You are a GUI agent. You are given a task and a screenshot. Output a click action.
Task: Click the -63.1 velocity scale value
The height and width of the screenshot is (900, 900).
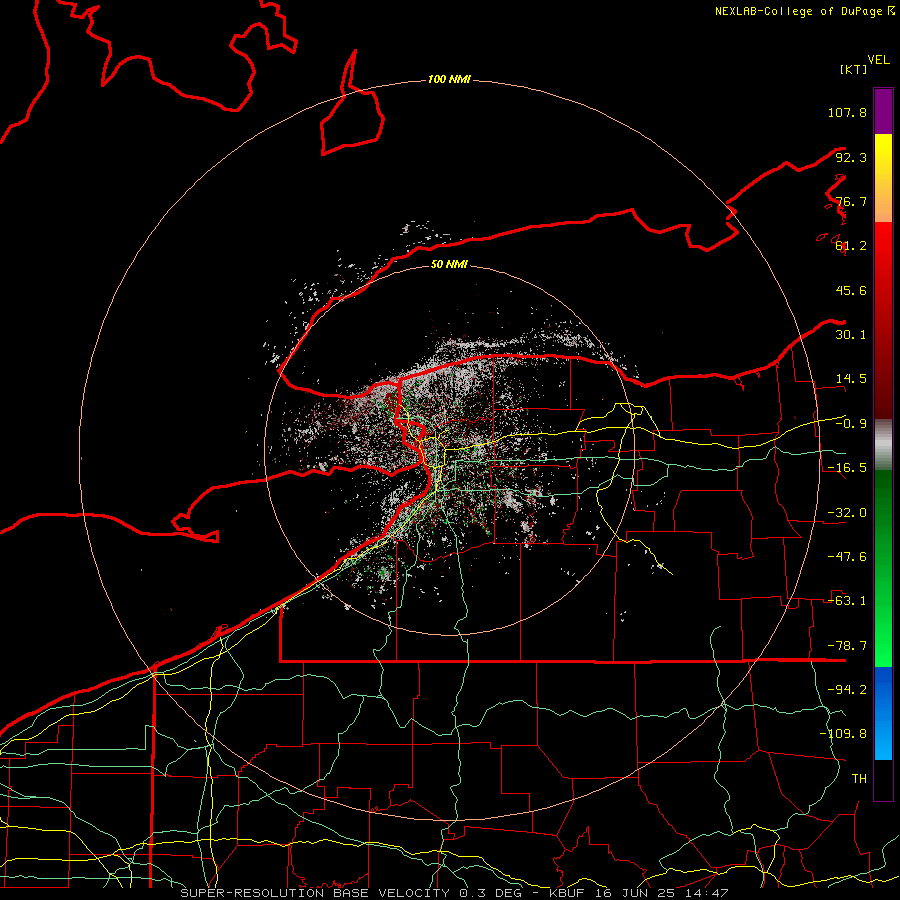847,601
